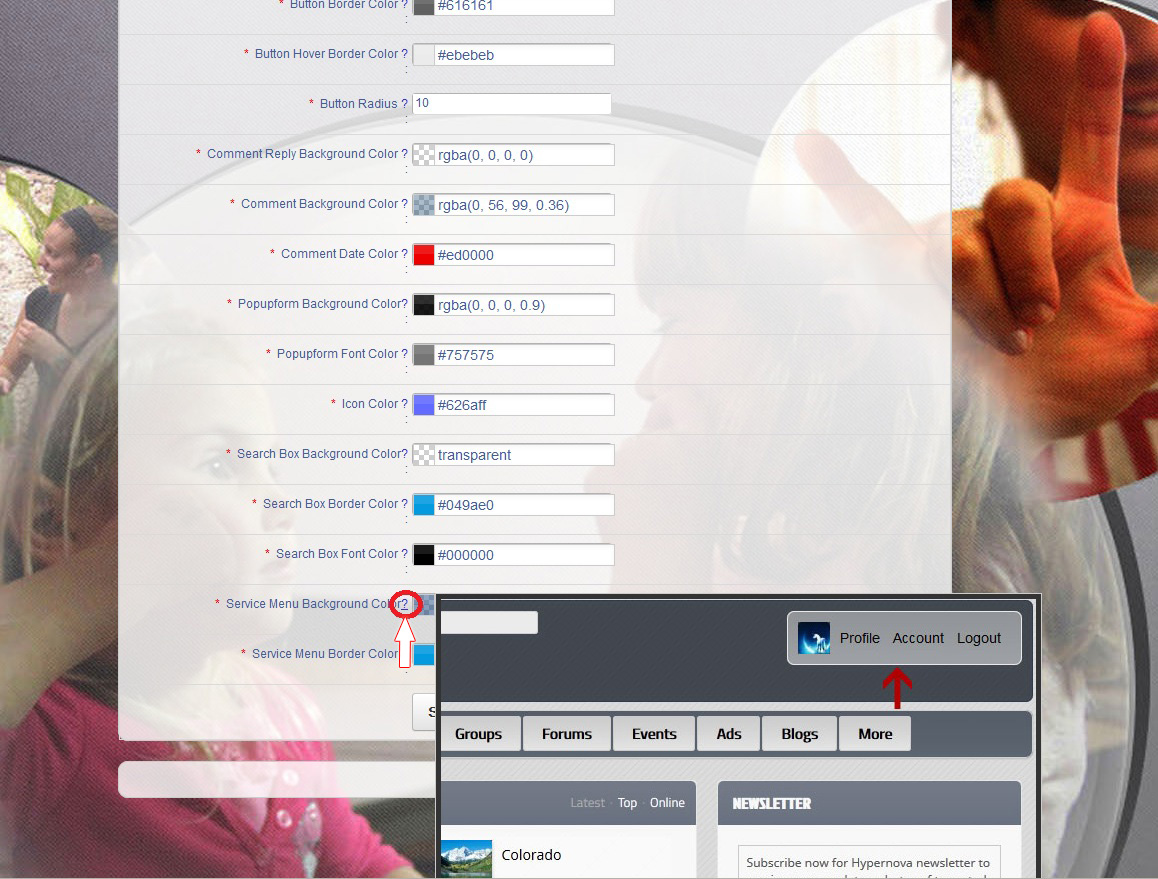Click the Comment Background Color swatch

click(424, 205)
